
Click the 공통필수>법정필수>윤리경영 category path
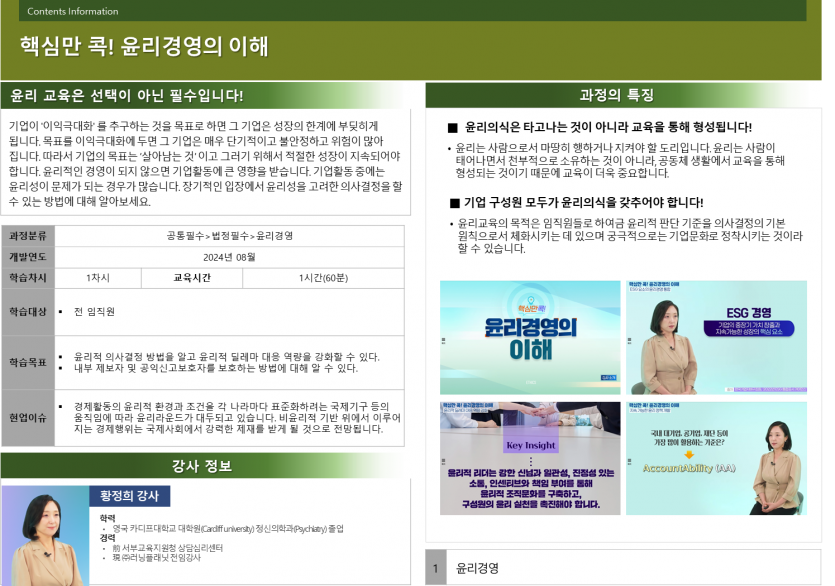point(230,236)
